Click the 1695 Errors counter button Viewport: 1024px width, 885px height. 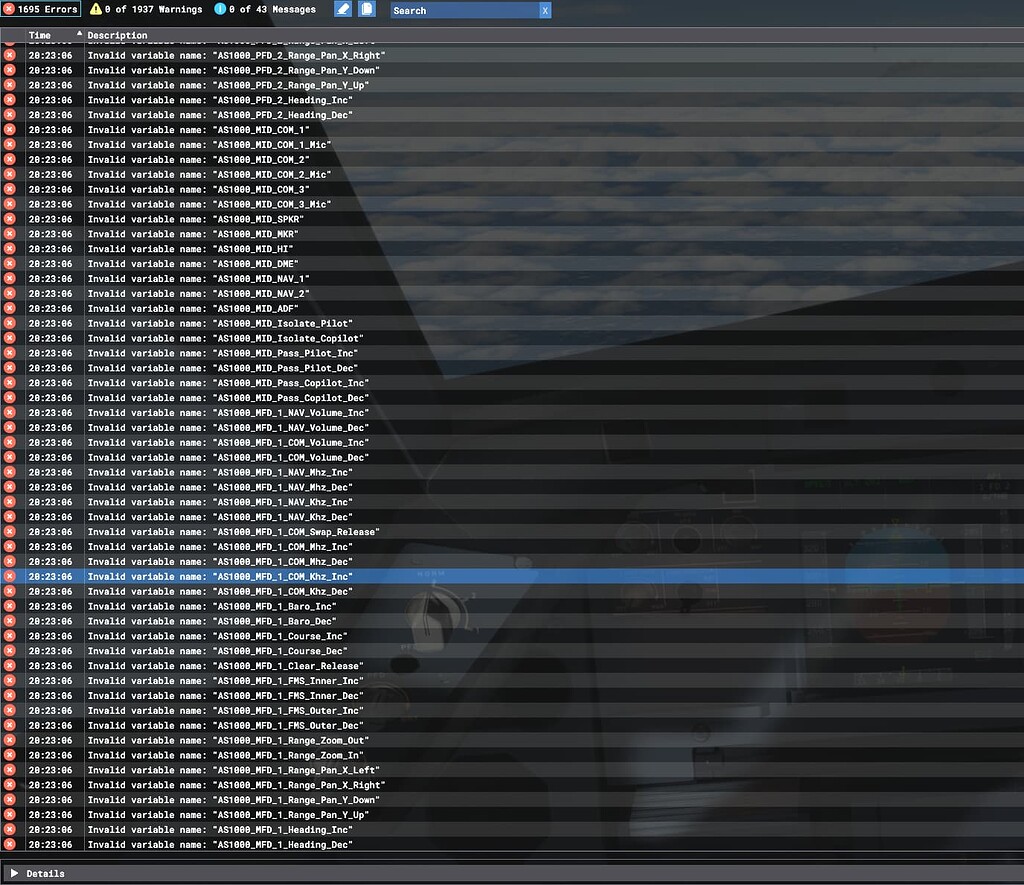point(40,9)
